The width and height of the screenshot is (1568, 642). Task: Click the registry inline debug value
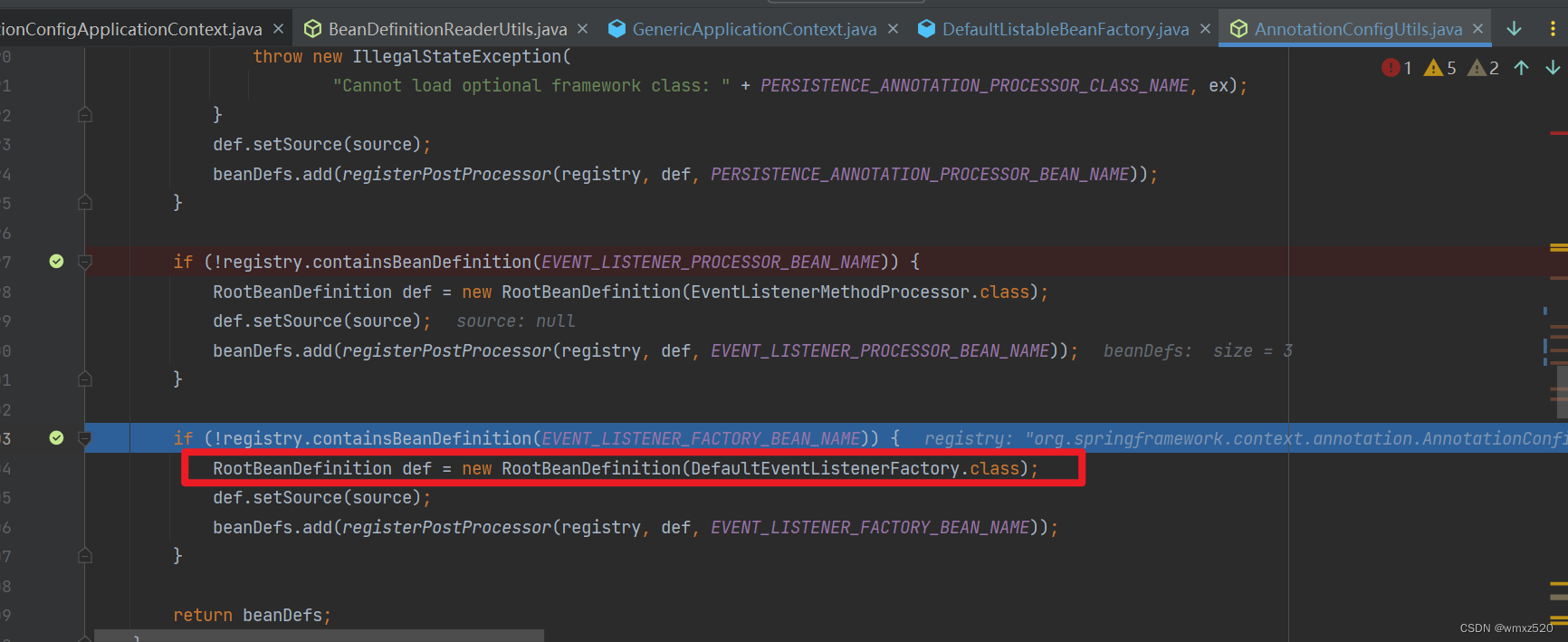pos(1246,438)
